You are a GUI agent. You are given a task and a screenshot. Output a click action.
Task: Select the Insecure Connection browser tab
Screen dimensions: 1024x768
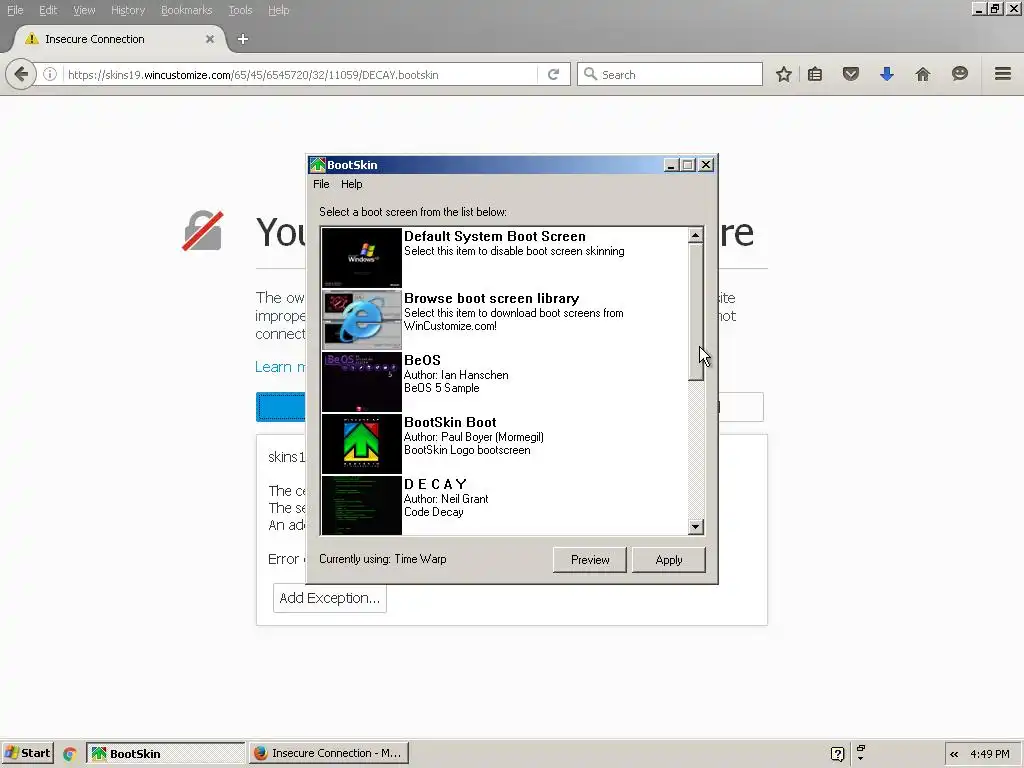(x=118, y=39)
